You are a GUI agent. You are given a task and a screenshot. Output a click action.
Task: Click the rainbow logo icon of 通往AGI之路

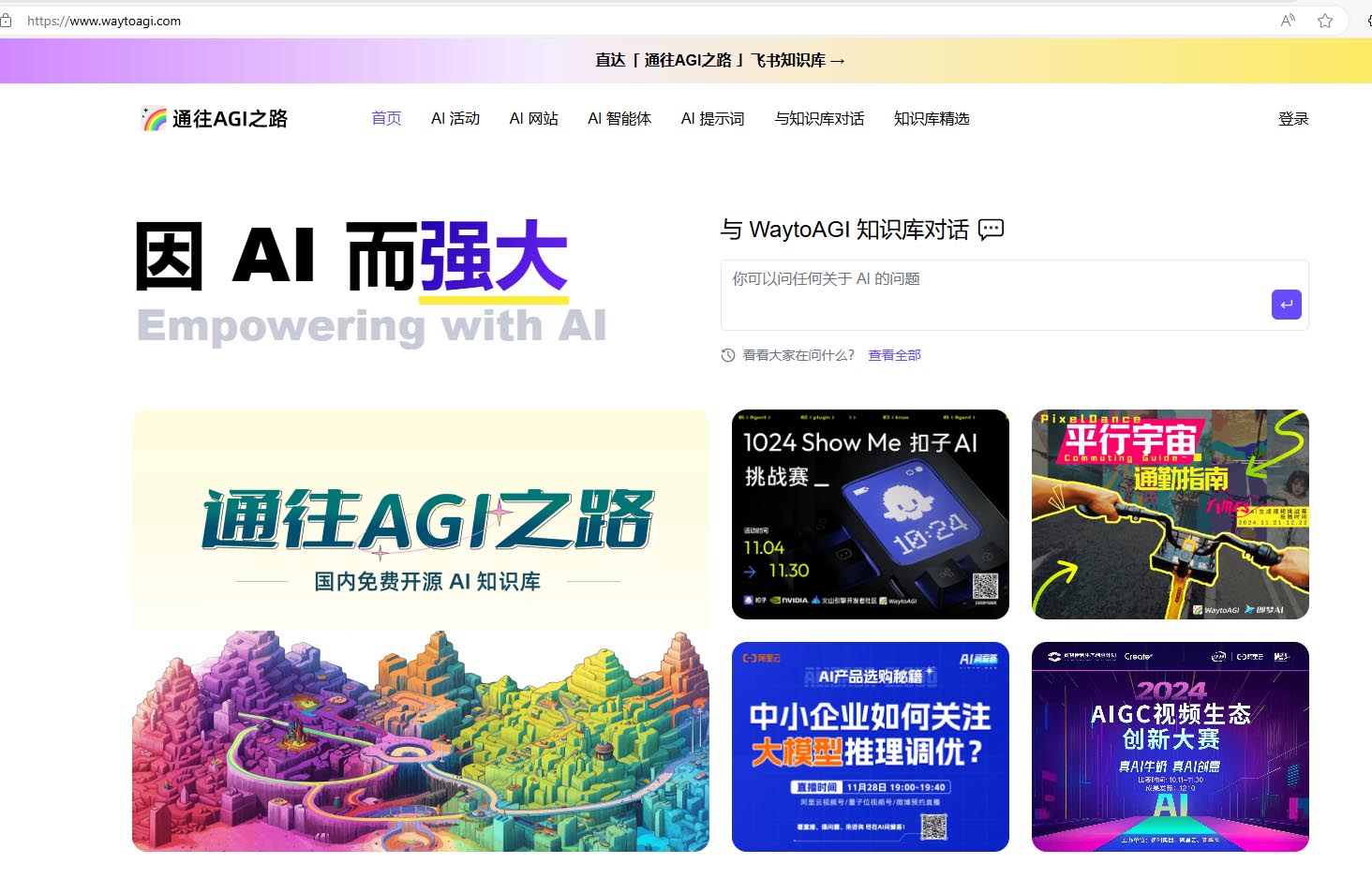tap(153, 118)
